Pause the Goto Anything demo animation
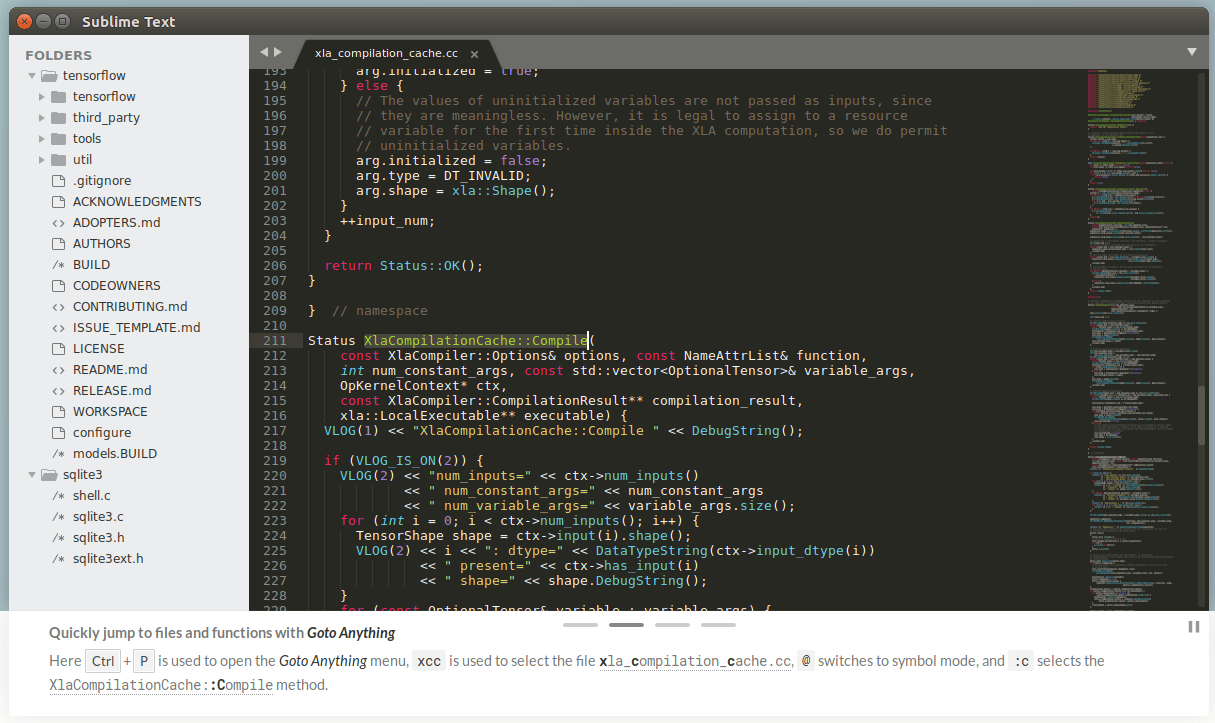Viewport: 1215px width, 723px height. (1192, 627)
